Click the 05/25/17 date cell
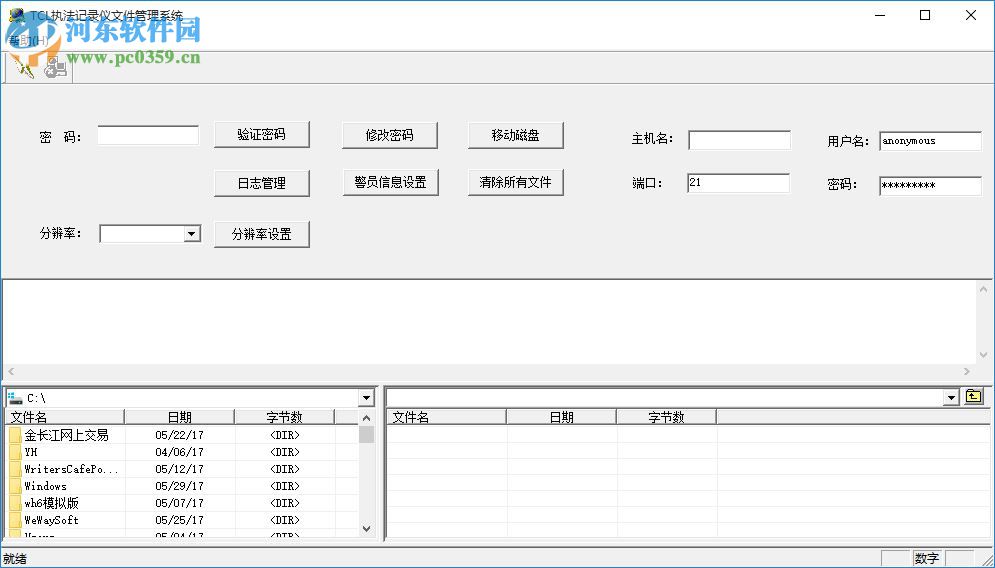This screenshot has width=995, height=568. pyautogui.click(x=180, y=520)
